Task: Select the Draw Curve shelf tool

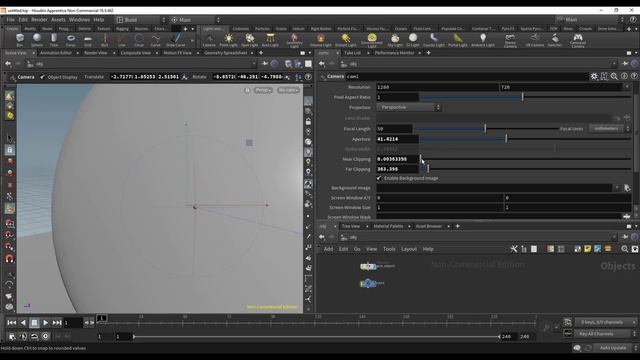Action: tap(176, 40)
